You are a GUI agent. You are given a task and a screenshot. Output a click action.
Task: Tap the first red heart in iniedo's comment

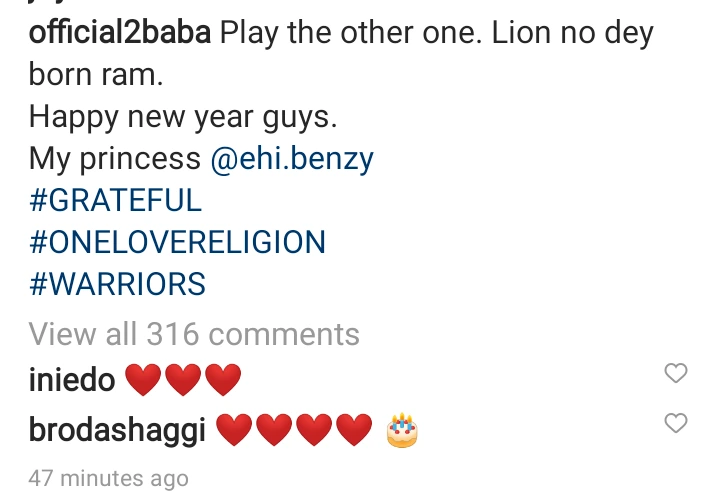point(143,379)
